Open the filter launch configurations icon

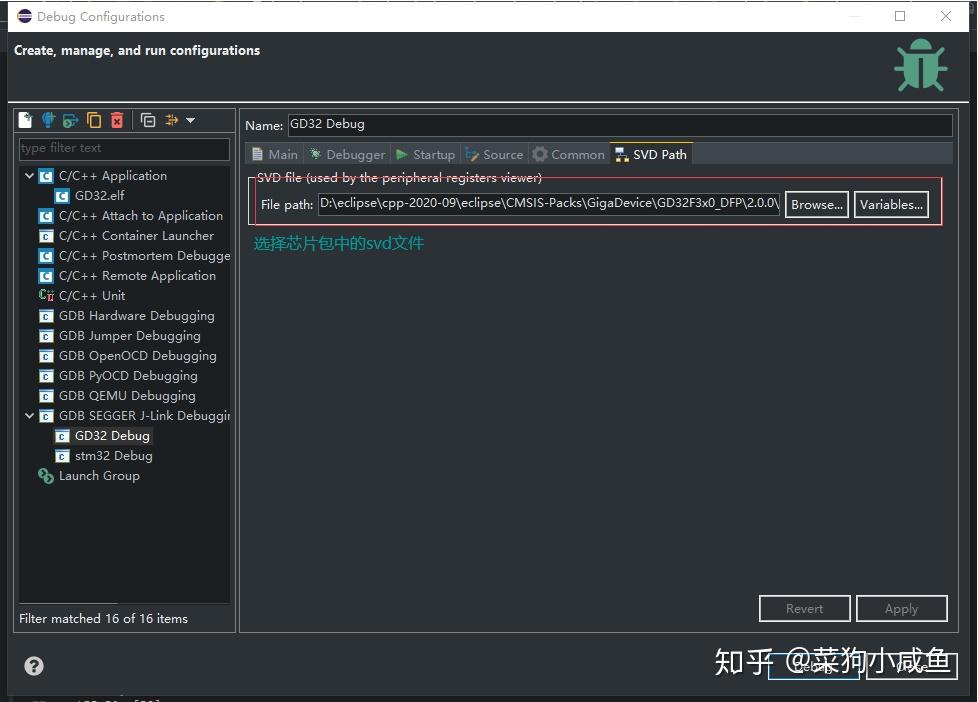pos(172,120)
